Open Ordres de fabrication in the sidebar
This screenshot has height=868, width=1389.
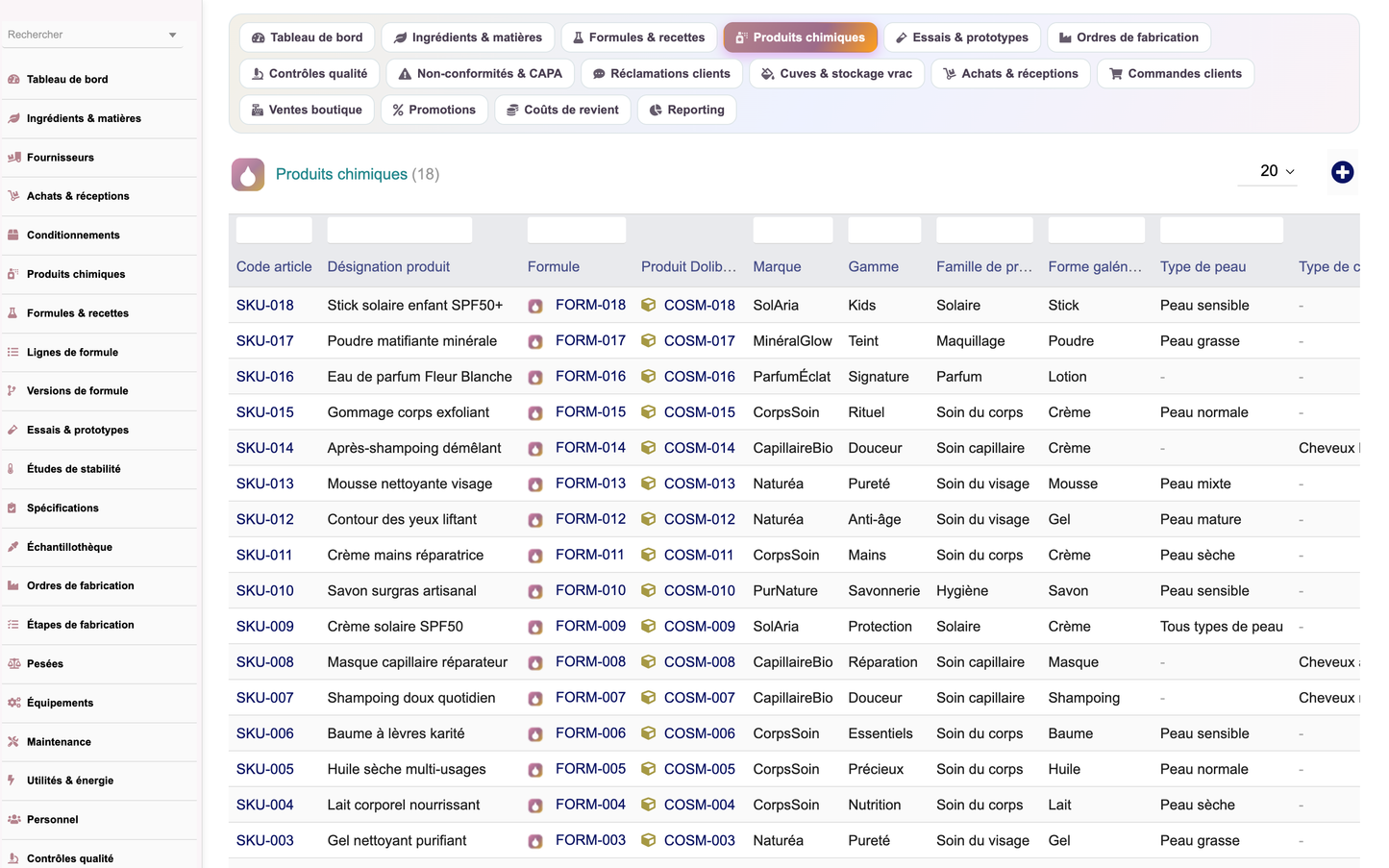pos(81,585)
